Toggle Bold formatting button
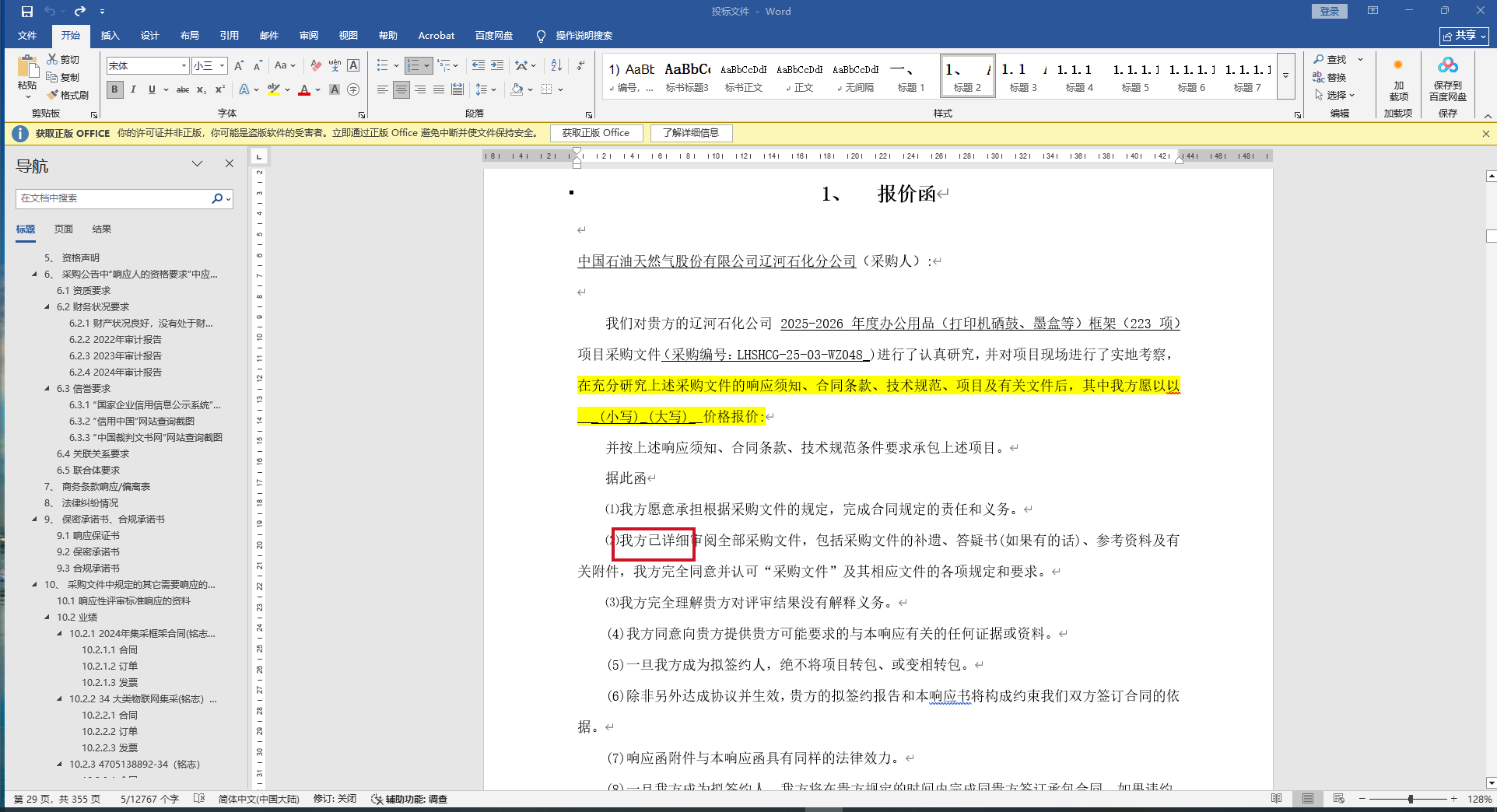Viewport: 1497px width, 812px height. click(115, 89)
